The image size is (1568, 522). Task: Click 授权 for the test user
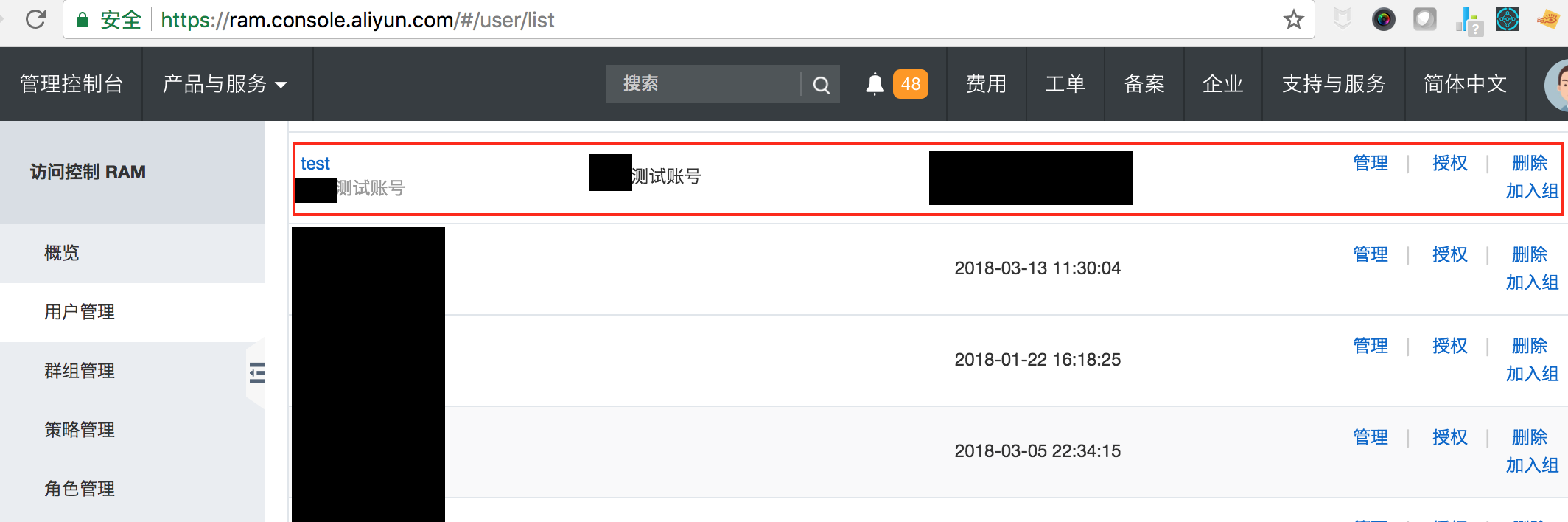[1449, 163]
